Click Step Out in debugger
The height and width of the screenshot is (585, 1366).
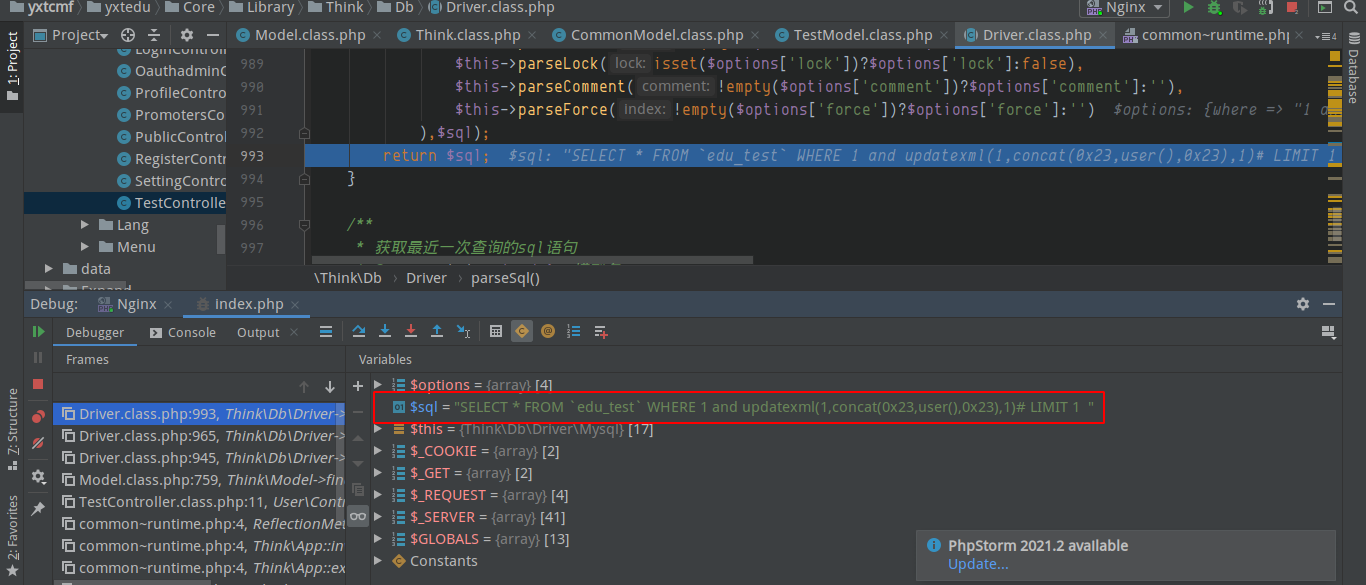(x=437, y=331)
